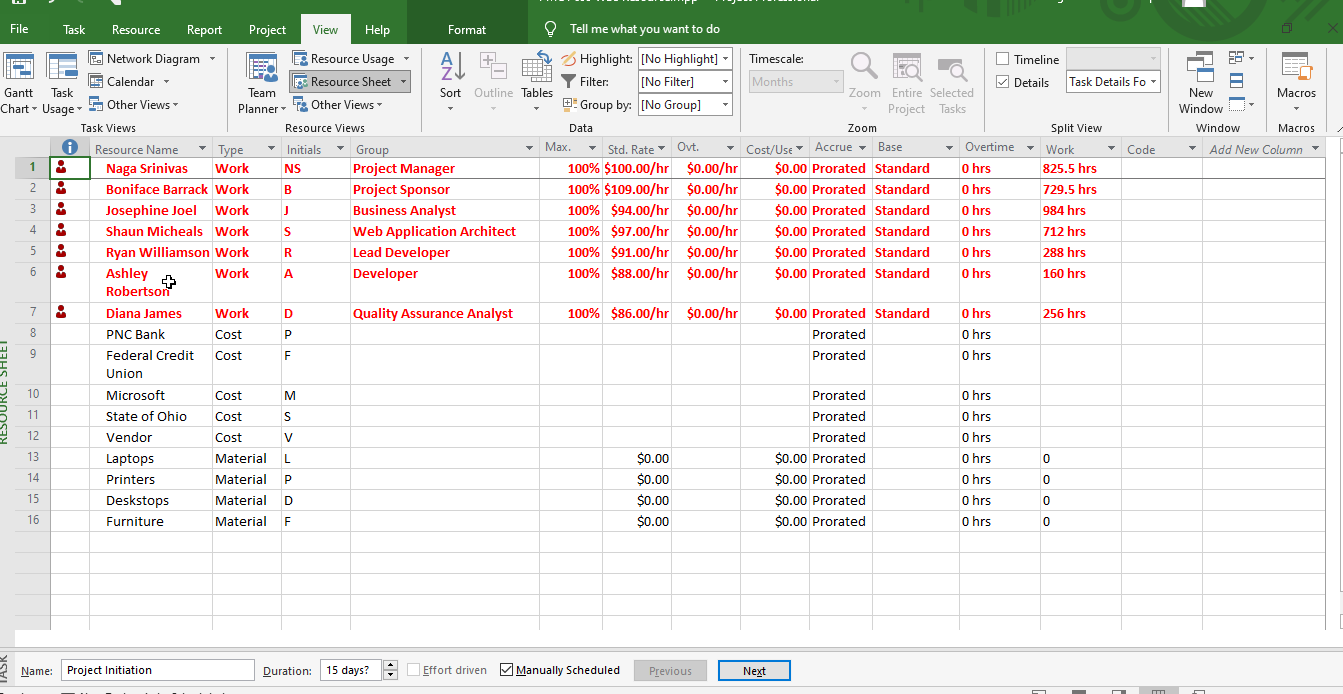Open the Team Planner view
This screenshot has height=694, width=1343.
click(x=262, y=83)
